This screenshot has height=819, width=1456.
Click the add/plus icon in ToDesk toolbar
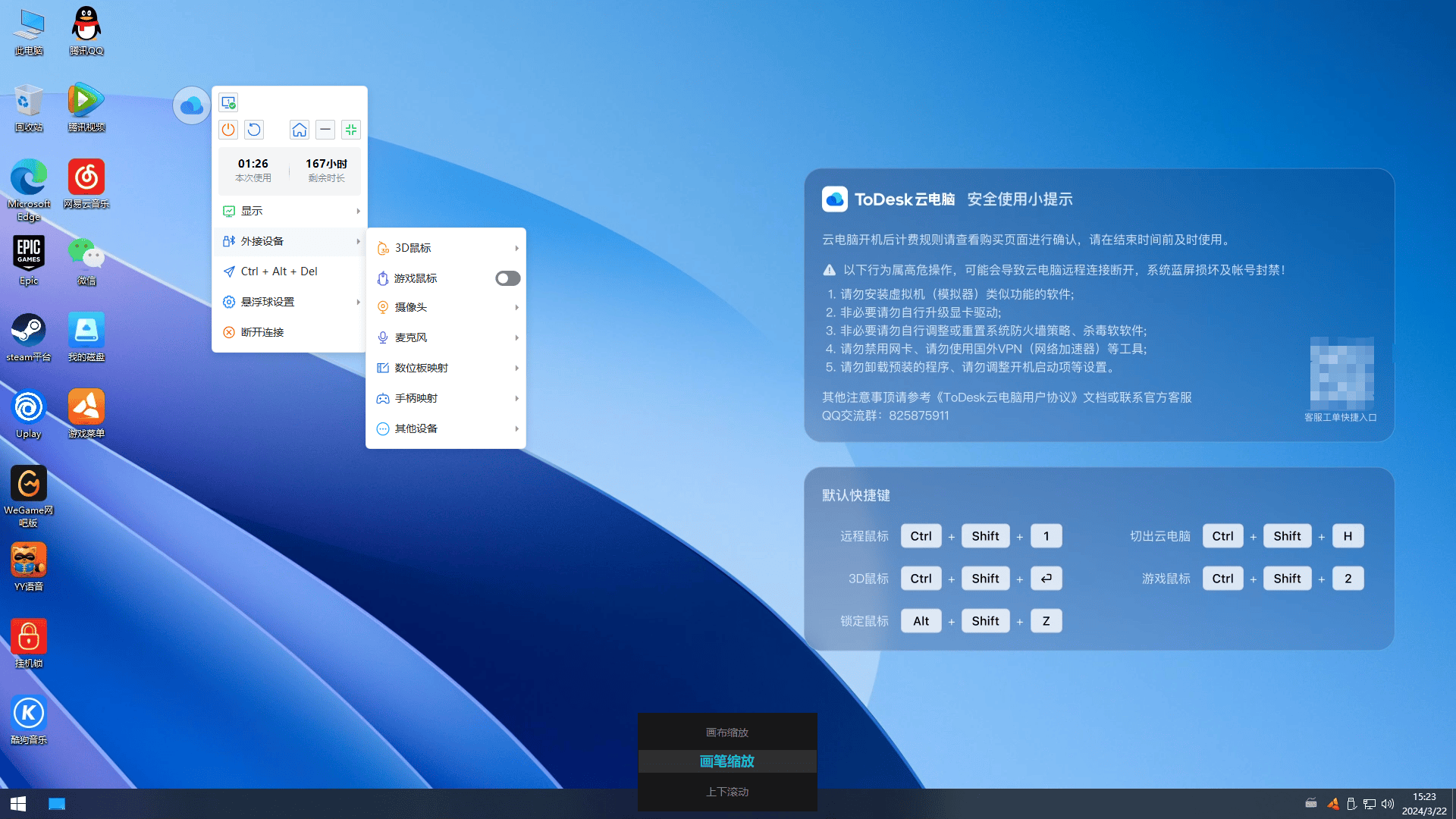click(351, 129)
